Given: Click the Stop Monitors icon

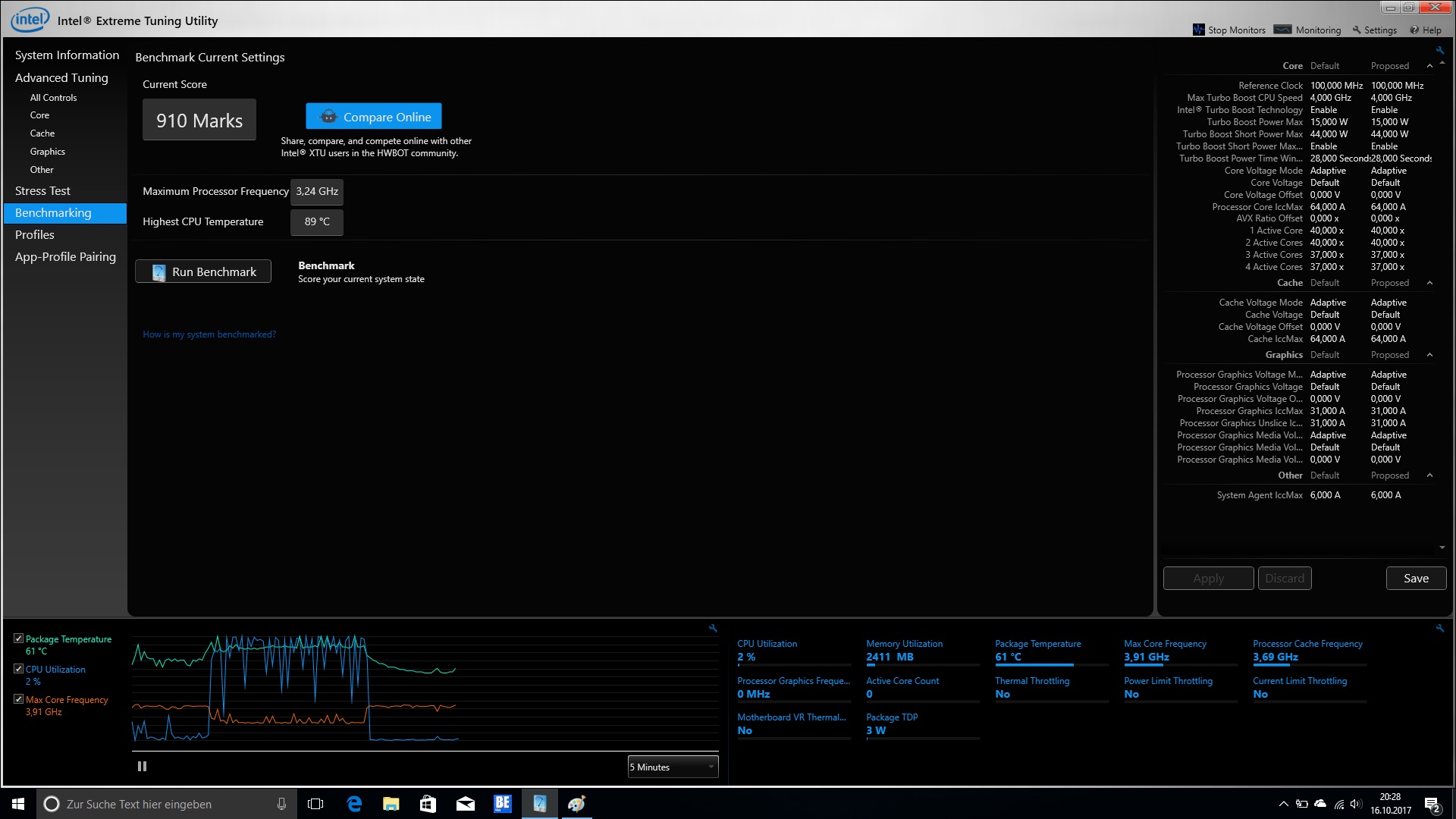Looking at the screenshot, I should [x=1198, y=30].
